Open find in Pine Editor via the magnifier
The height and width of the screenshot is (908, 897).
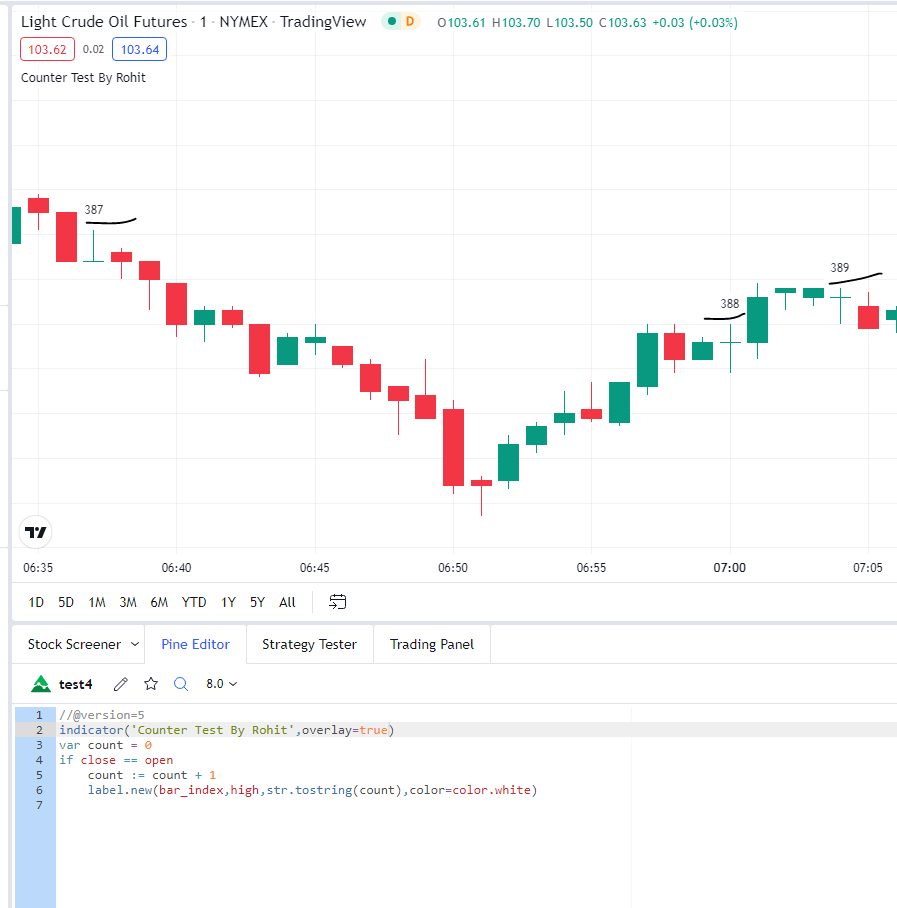click(181, 684)
